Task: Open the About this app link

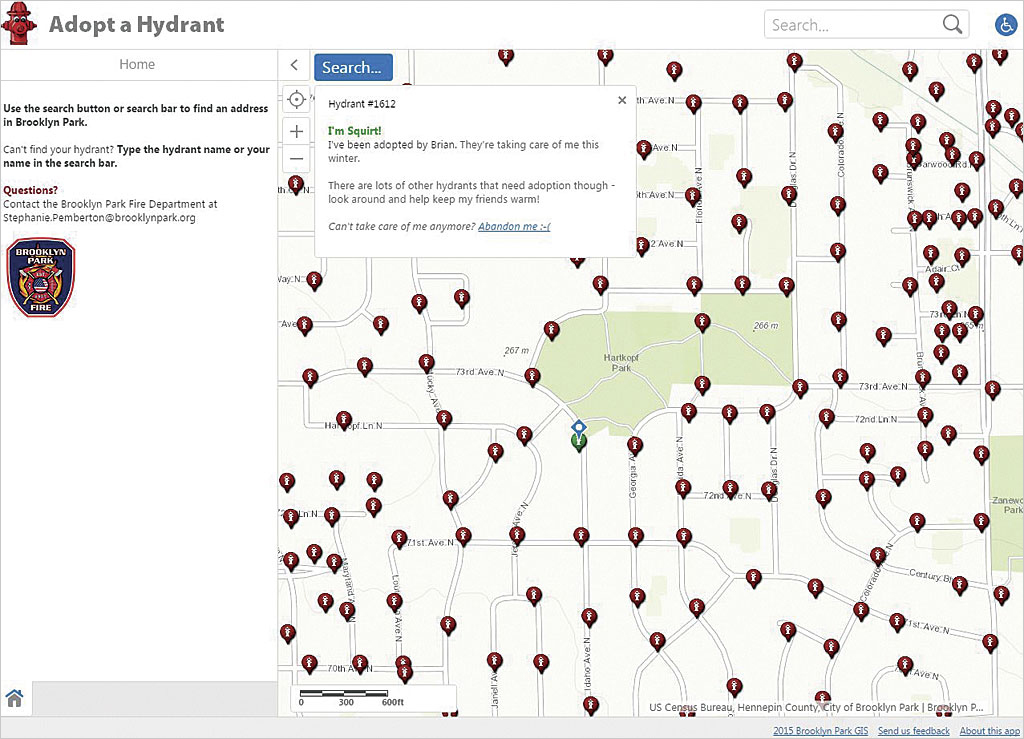Action: 989,731
